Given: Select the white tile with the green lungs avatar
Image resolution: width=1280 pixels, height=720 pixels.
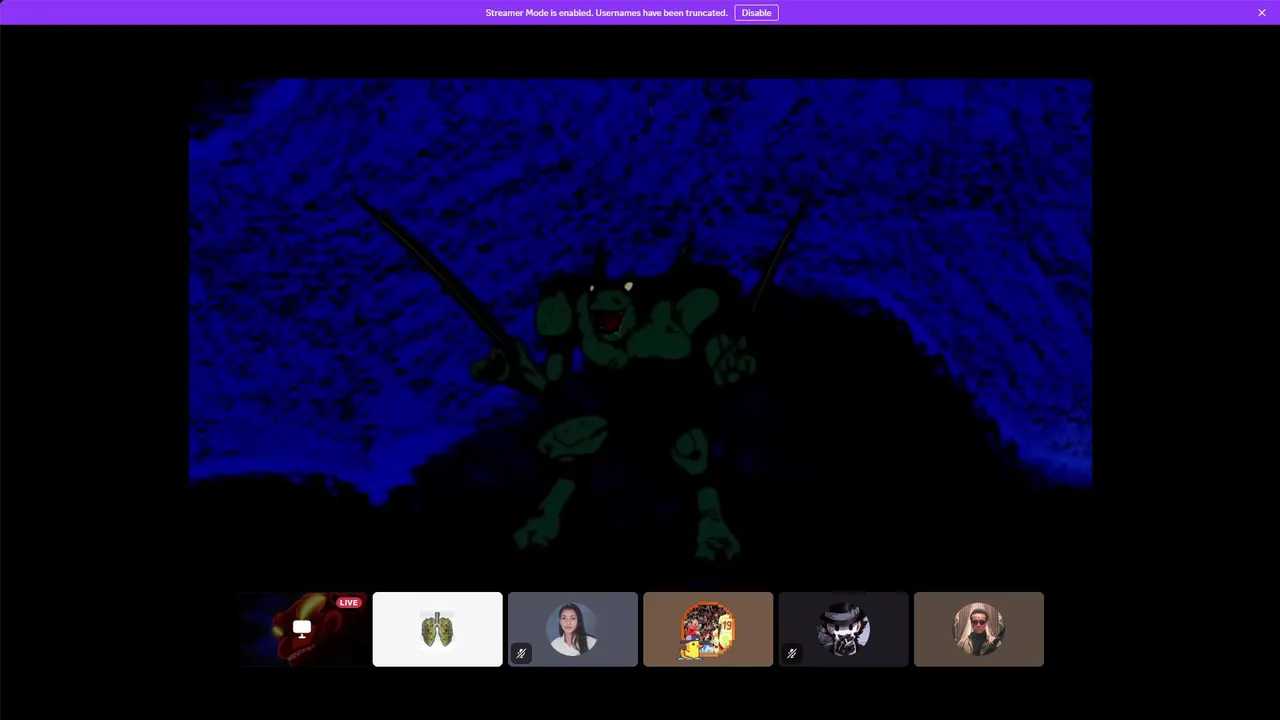Looking at the screenshot, I should 437,629.
